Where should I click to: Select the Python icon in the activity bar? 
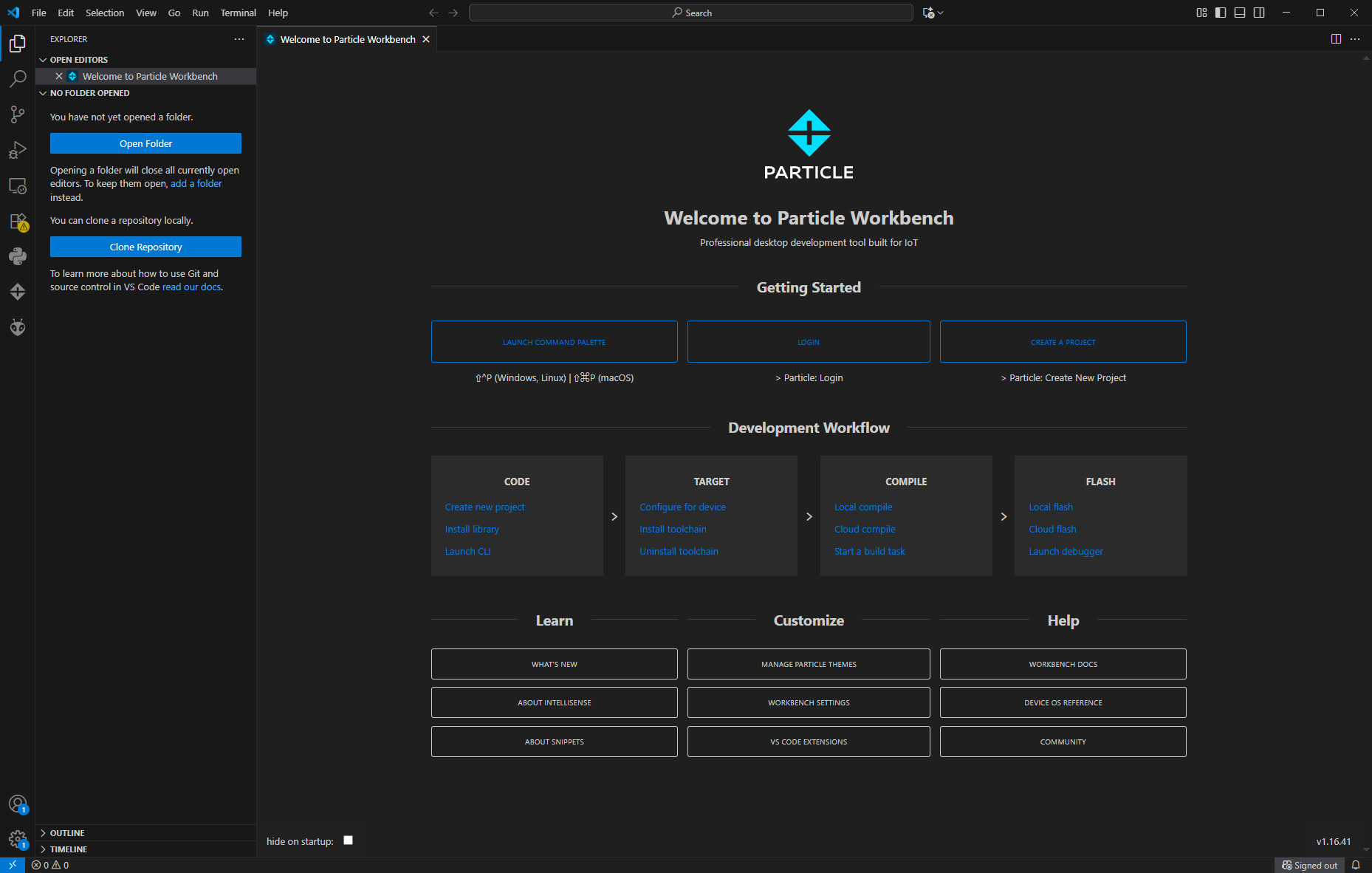tap(18, 256)
